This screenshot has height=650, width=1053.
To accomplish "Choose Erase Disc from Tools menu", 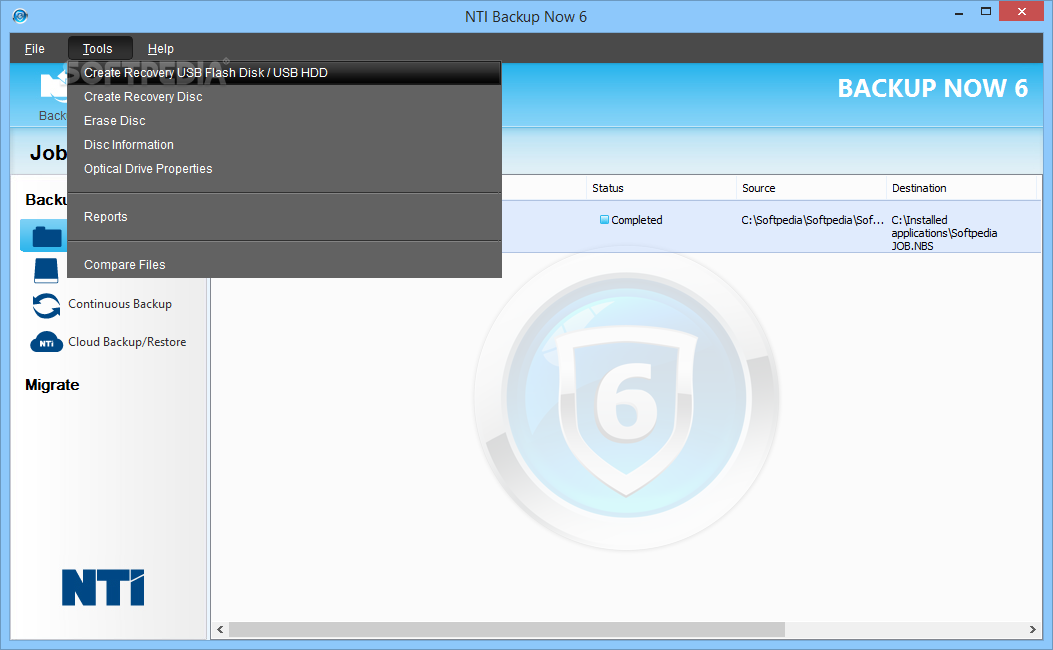I will tap(285, 121).
